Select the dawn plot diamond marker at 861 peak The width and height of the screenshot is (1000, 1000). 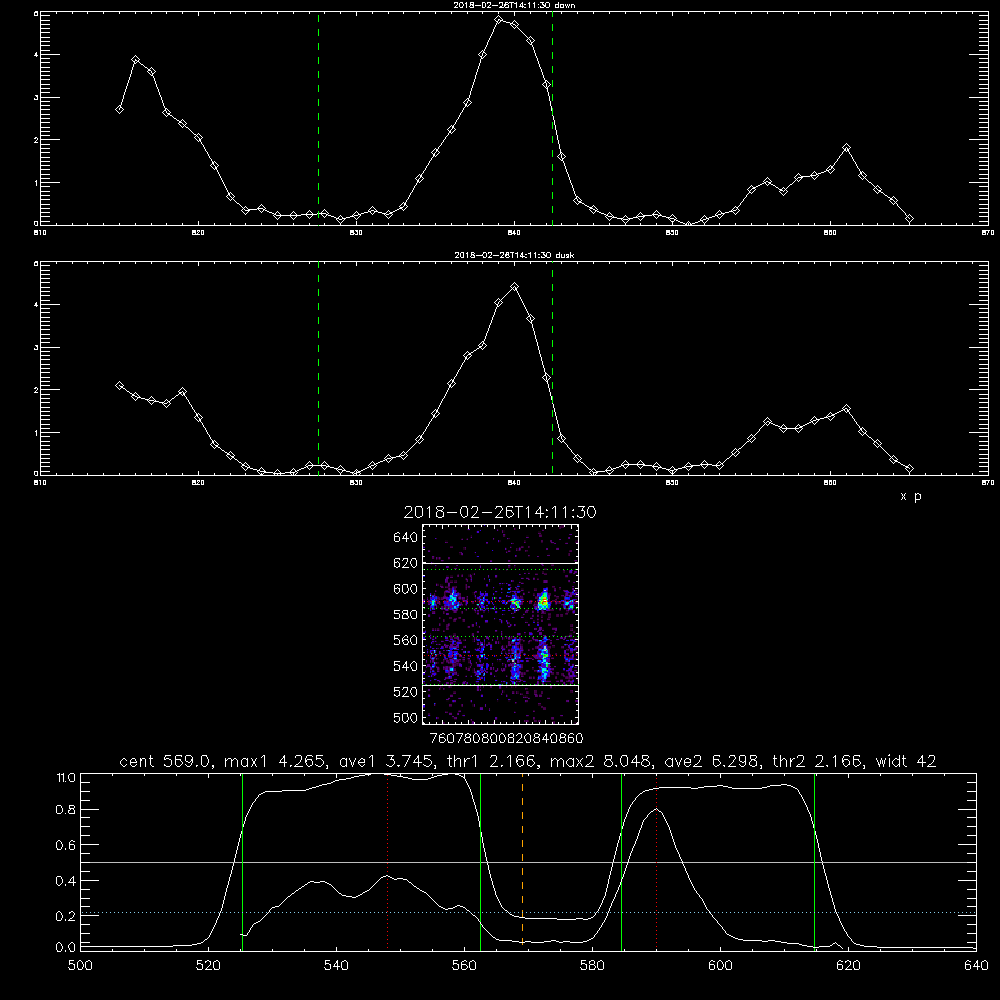tap(846, 148)
